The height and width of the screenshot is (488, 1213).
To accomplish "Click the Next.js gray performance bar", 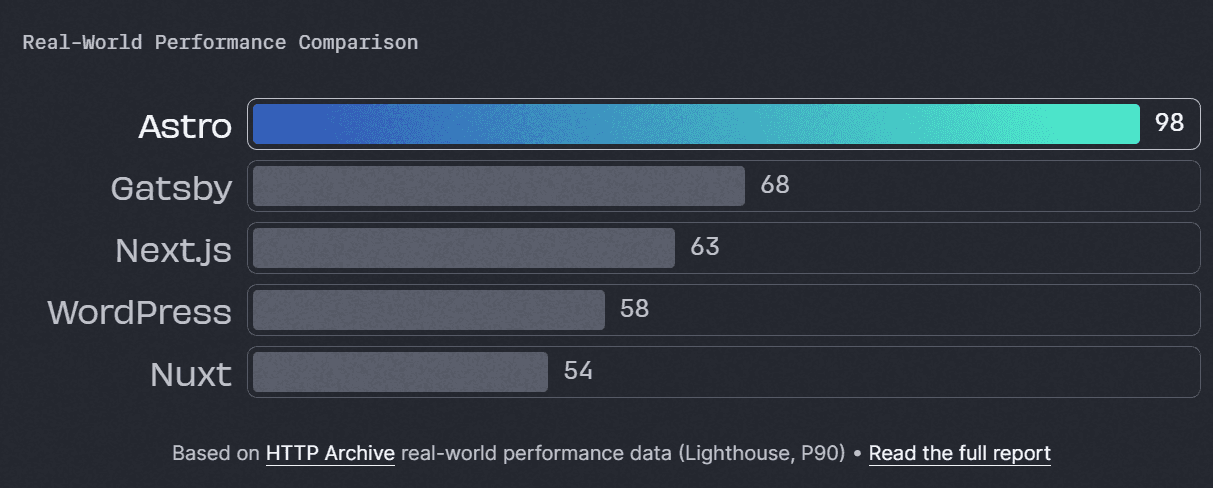I will [463, 248].
